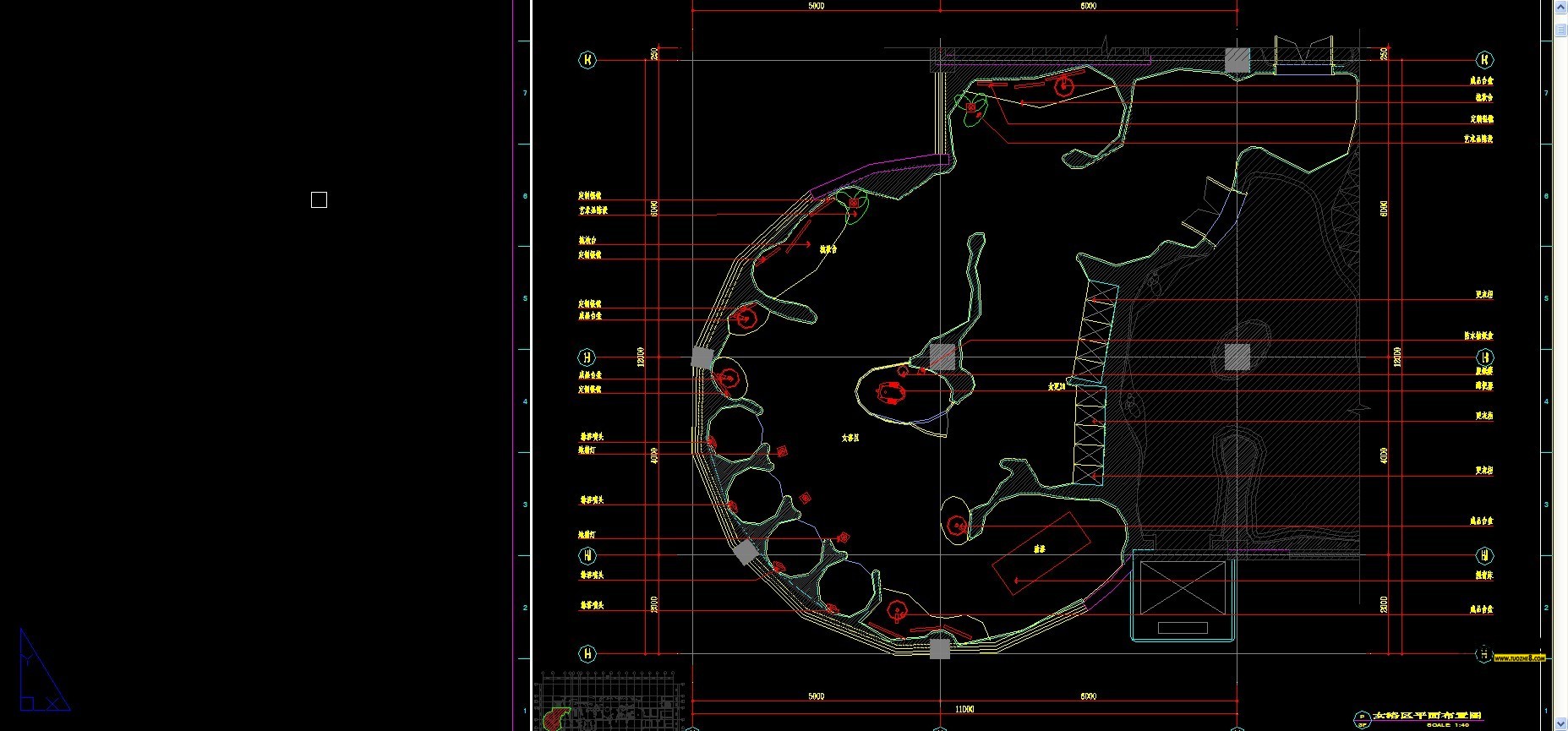
Task: Select the left vertical 2000 dimension
Action: (654, 604)
